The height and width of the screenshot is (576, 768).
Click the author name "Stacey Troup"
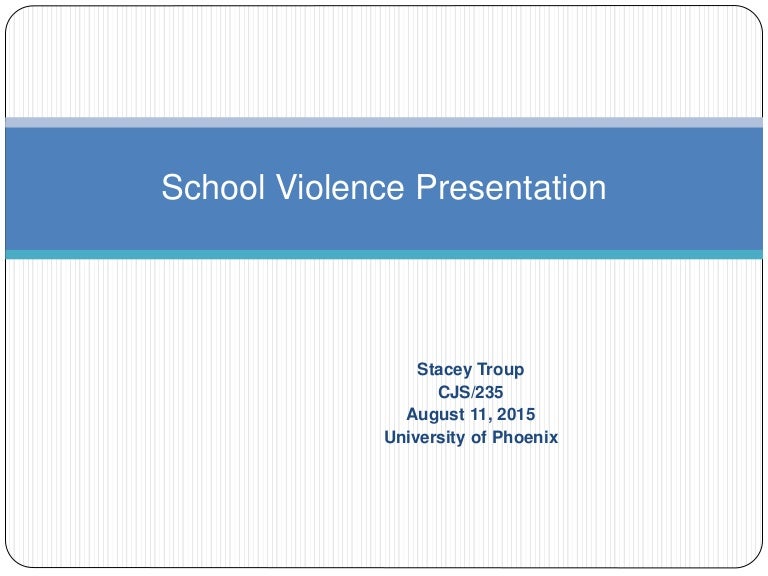pyautogui.click(x=470, y=370)
